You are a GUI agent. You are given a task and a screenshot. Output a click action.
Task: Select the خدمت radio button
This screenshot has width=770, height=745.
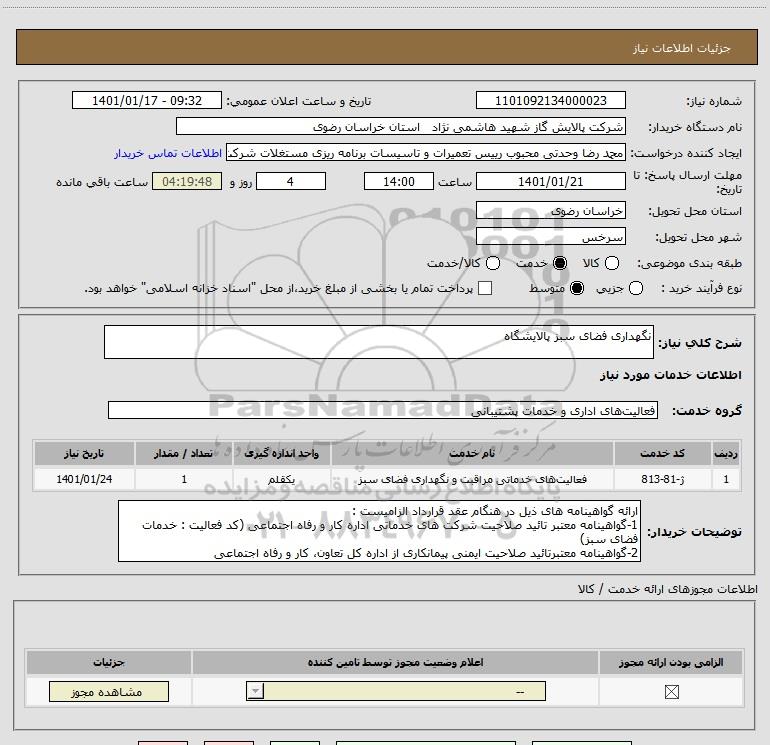coord(560,263)
